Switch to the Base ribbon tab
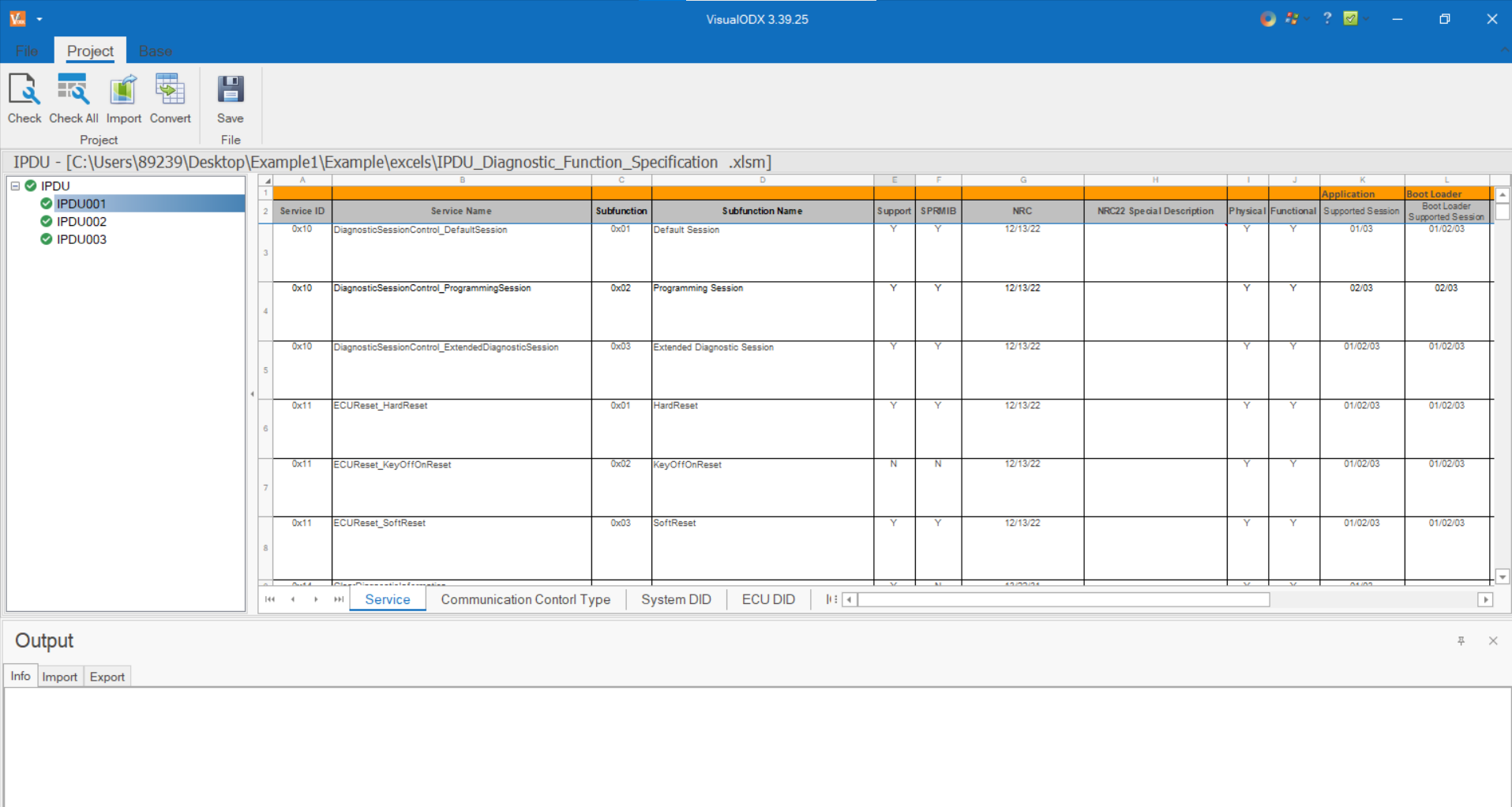Screen dimensions: 1512x807 pyautogui.click(x=155, y=51)
